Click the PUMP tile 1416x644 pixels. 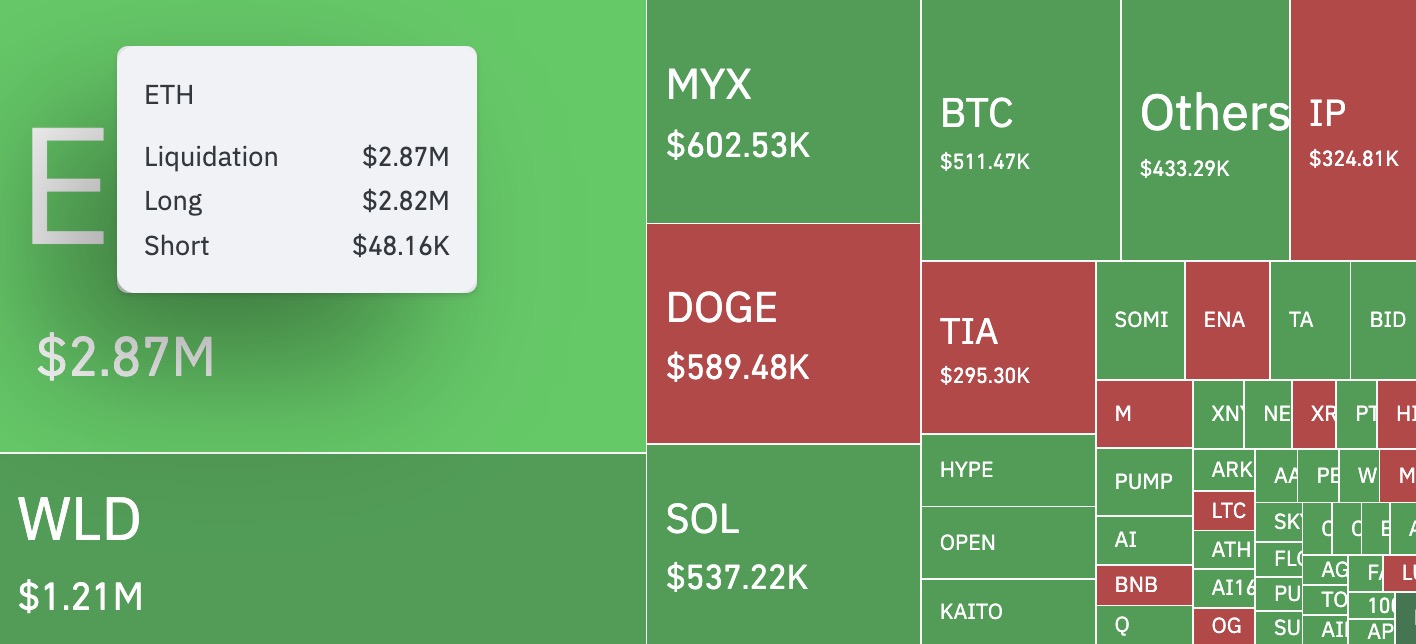coord(1143,482)
